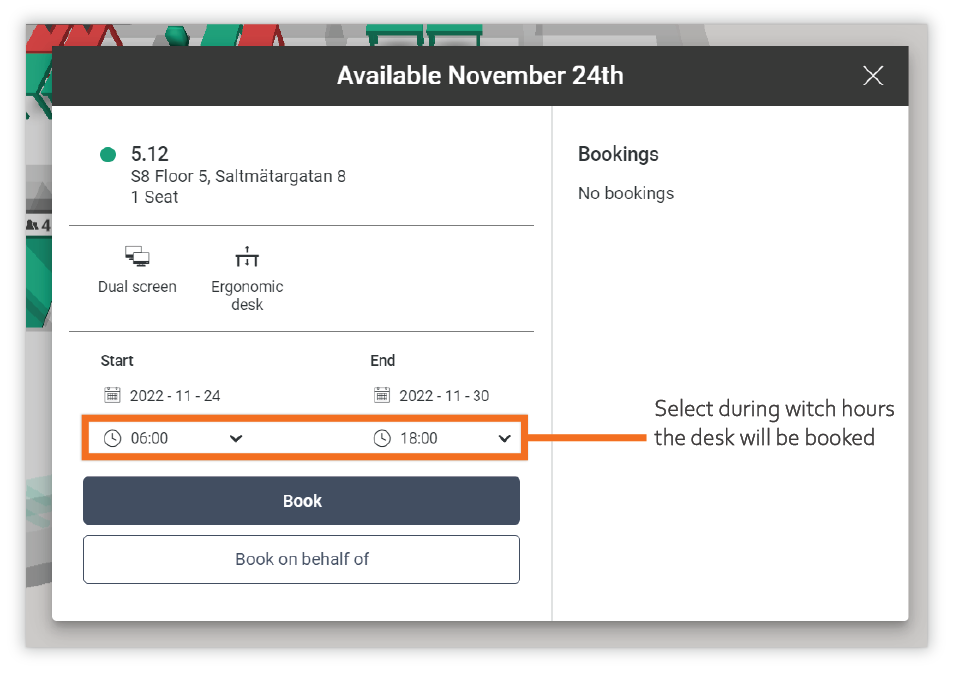Expand the 06:00 start time dropdown
Image resolution: width=955 pixels, height=677 pixels.
click(x=236, y=438)
